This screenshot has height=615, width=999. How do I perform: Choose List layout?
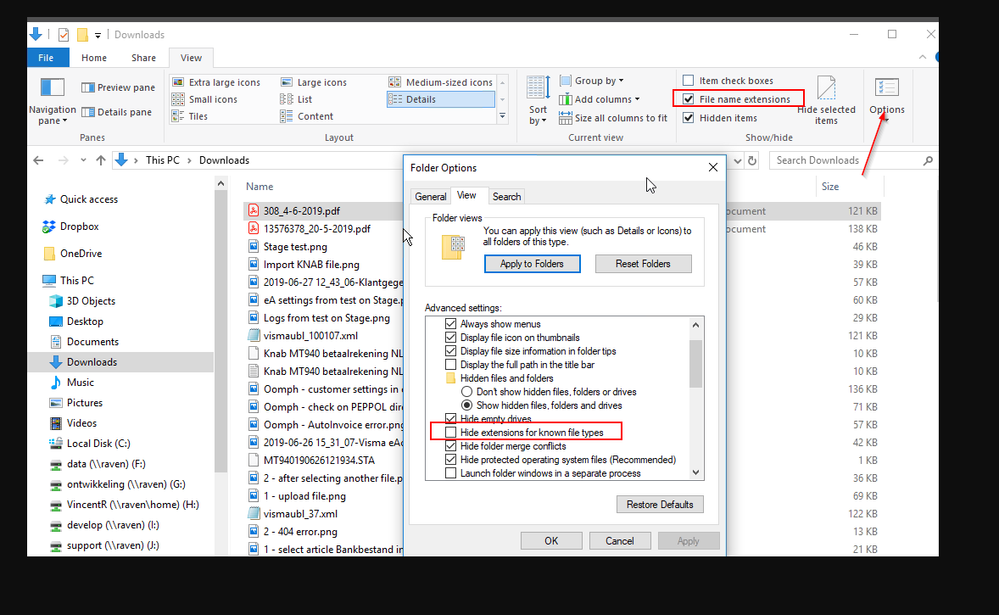[296, 99]
